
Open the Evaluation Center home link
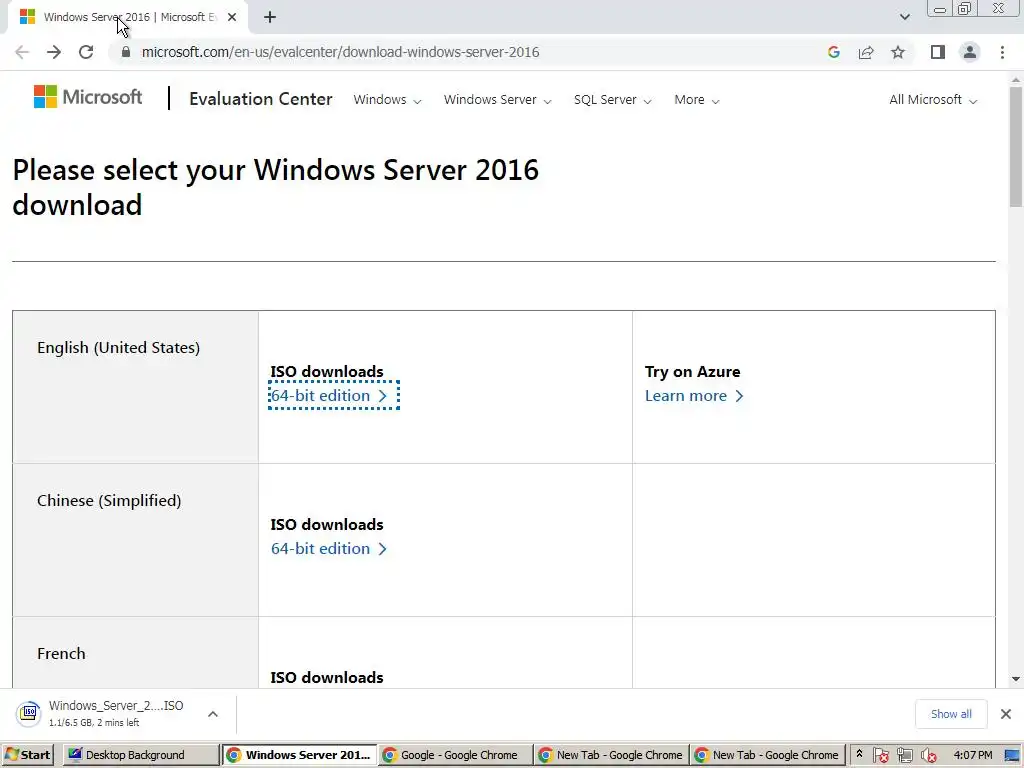pyautogui.click(x=261, y=99)
